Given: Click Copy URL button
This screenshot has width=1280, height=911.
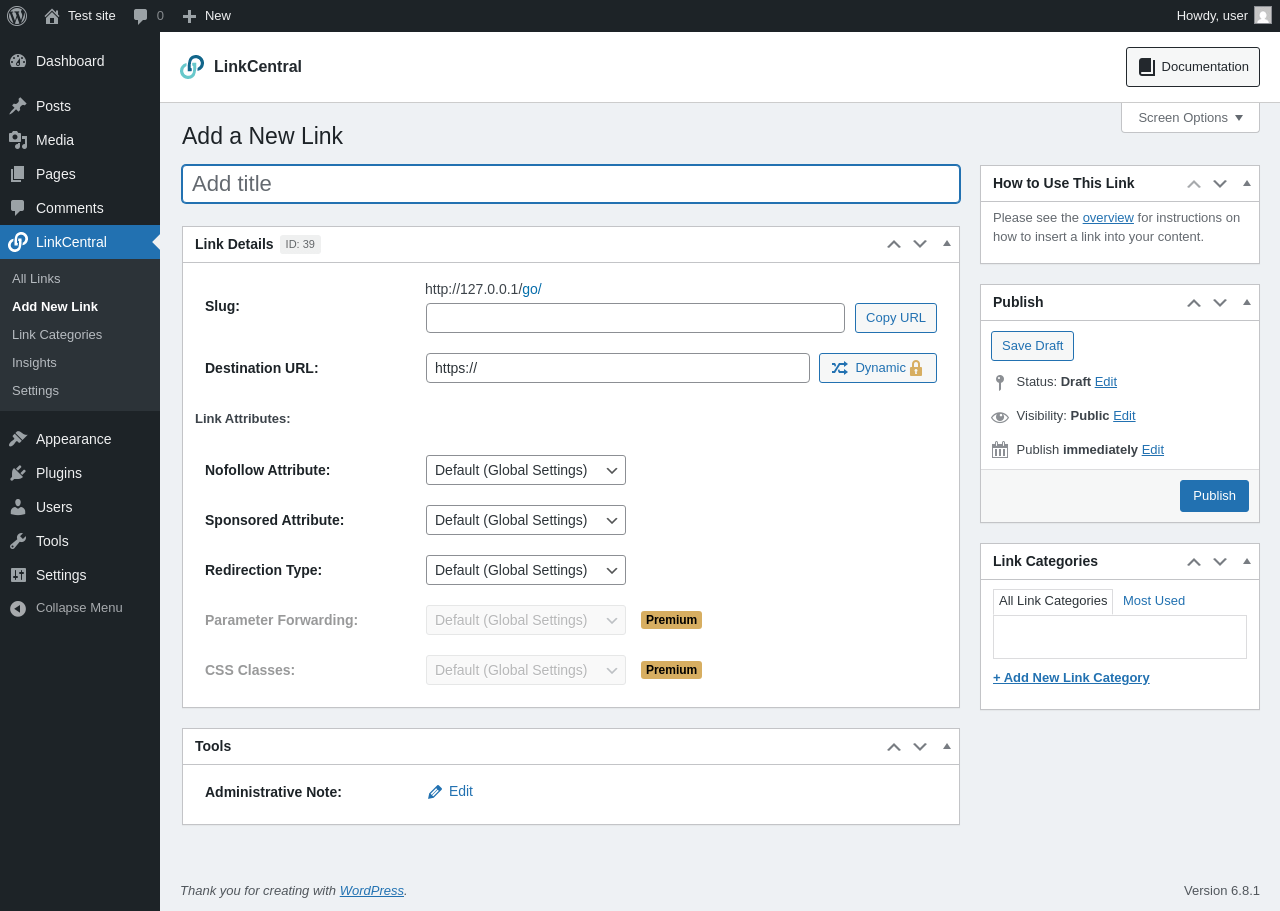Looking at the screenshot, I should (x=896, y=318).
